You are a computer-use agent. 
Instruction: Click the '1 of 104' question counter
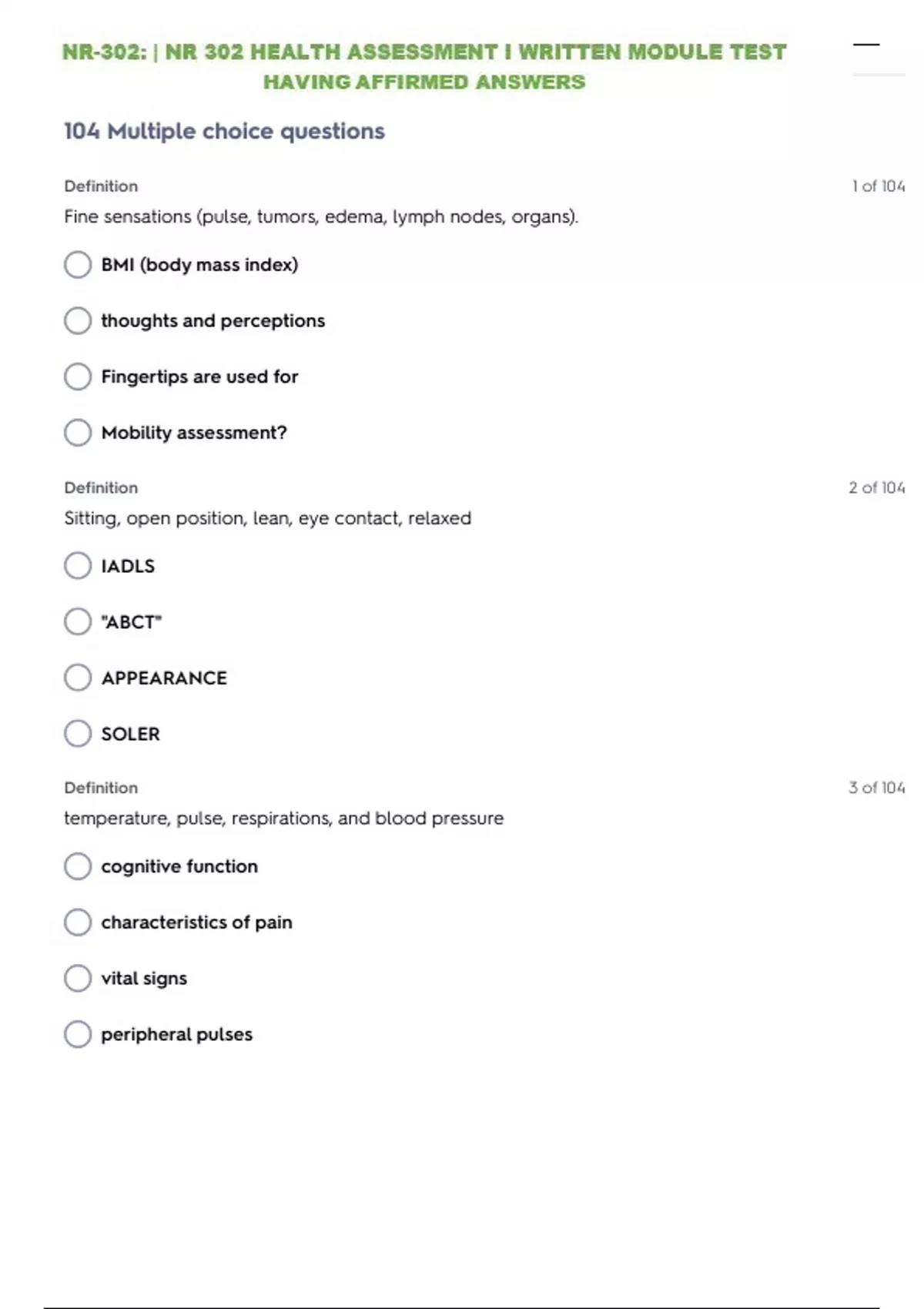click(x=878, y=186)
